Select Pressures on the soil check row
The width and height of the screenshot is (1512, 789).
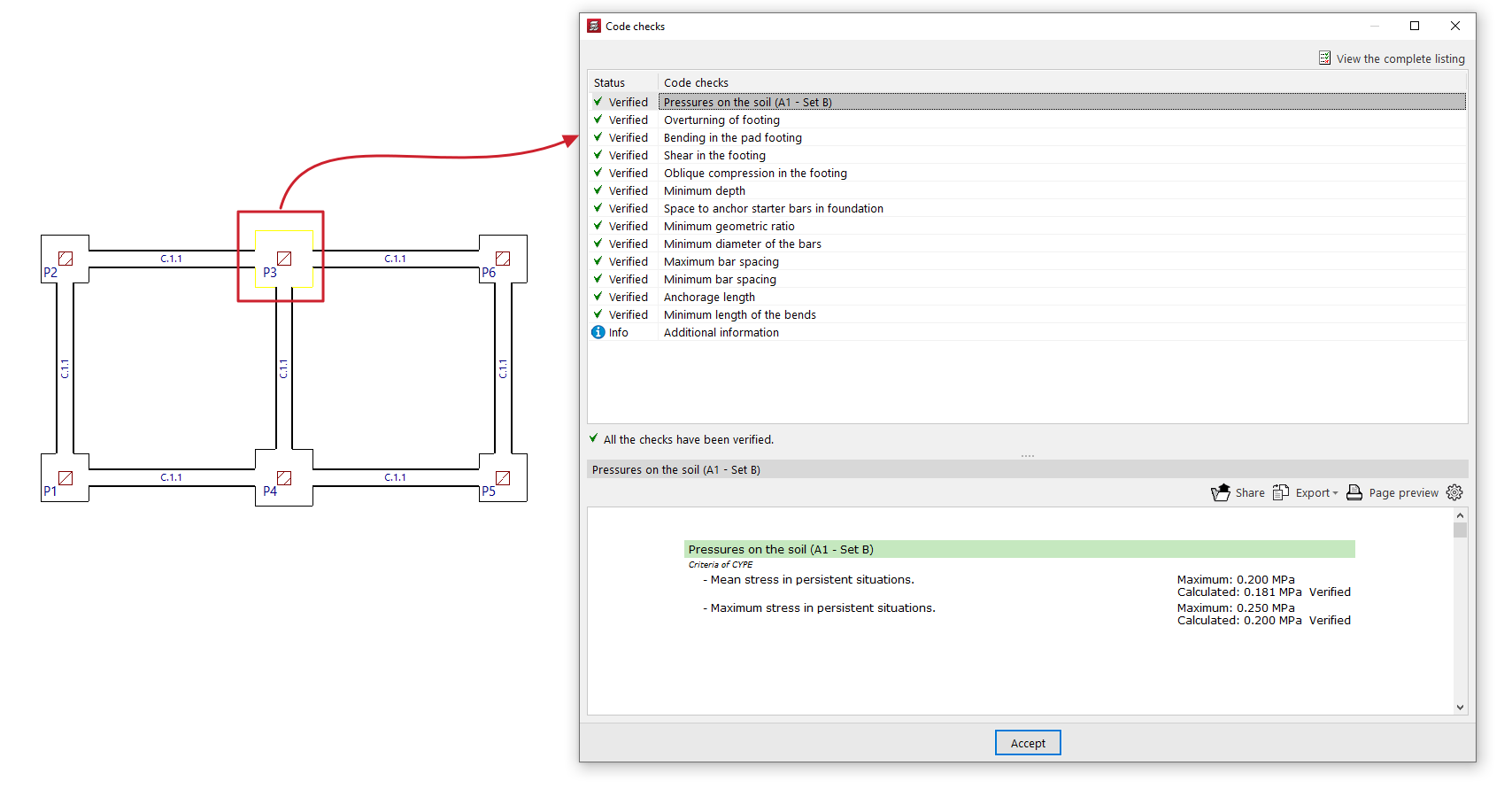(x=1027, y=102)
